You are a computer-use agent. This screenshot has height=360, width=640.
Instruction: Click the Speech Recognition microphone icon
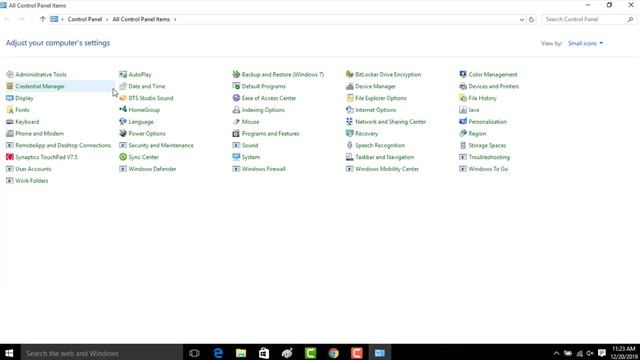349,145
